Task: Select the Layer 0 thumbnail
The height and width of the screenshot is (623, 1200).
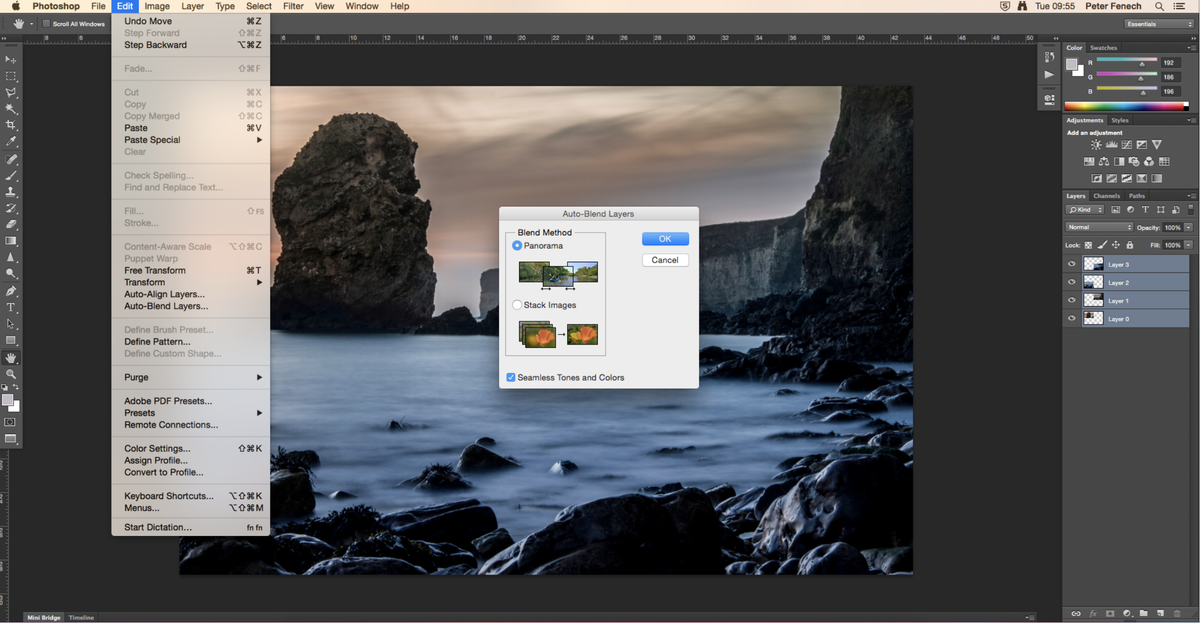Action: click(1093, 318)
